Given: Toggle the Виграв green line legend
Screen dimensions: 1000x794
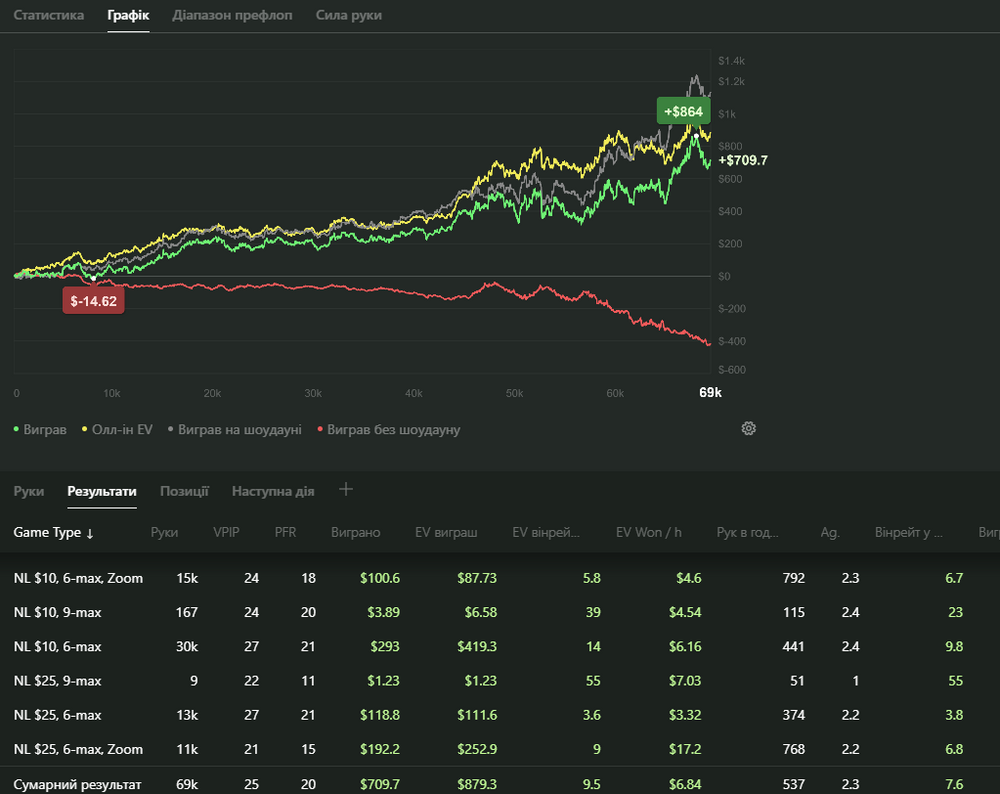Looking at the screenshot, I should pyautogui.click(x=41, y=429).
